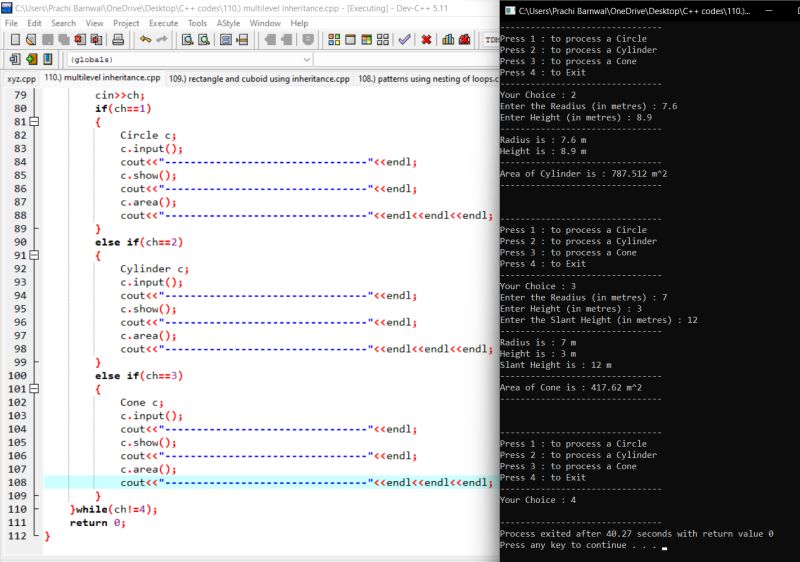800x562 pixels.
Task: Click the Redo toolbar icon
Action: [162, 40]
